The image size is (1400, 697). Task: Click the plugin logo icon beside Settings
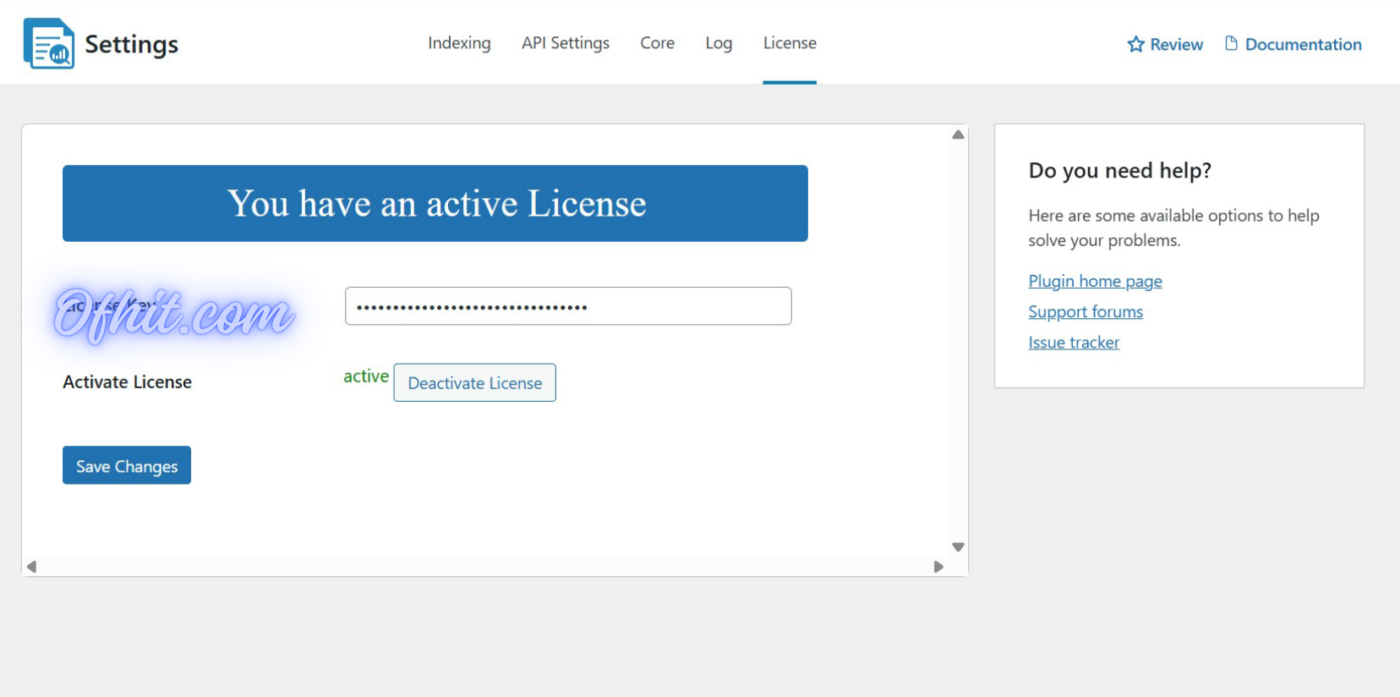[x=49, y=43]
